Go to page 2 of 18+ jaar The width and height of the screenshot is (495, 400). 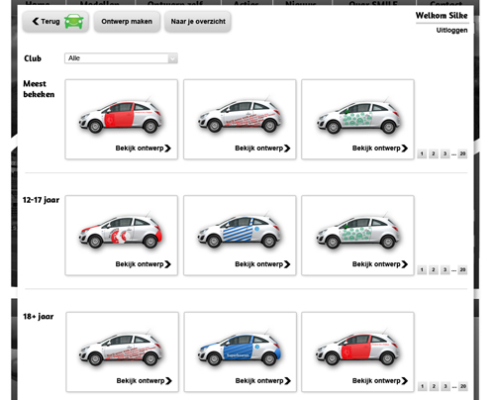tap(434, 387)
